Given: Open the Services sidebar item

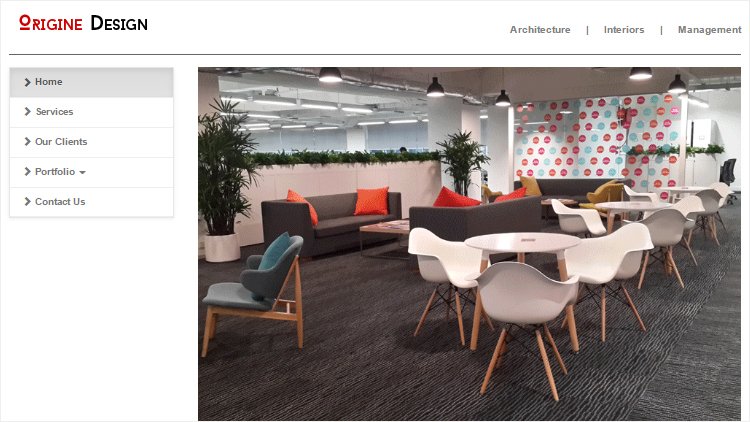Looking at the screenshot, I should (91, 112).
